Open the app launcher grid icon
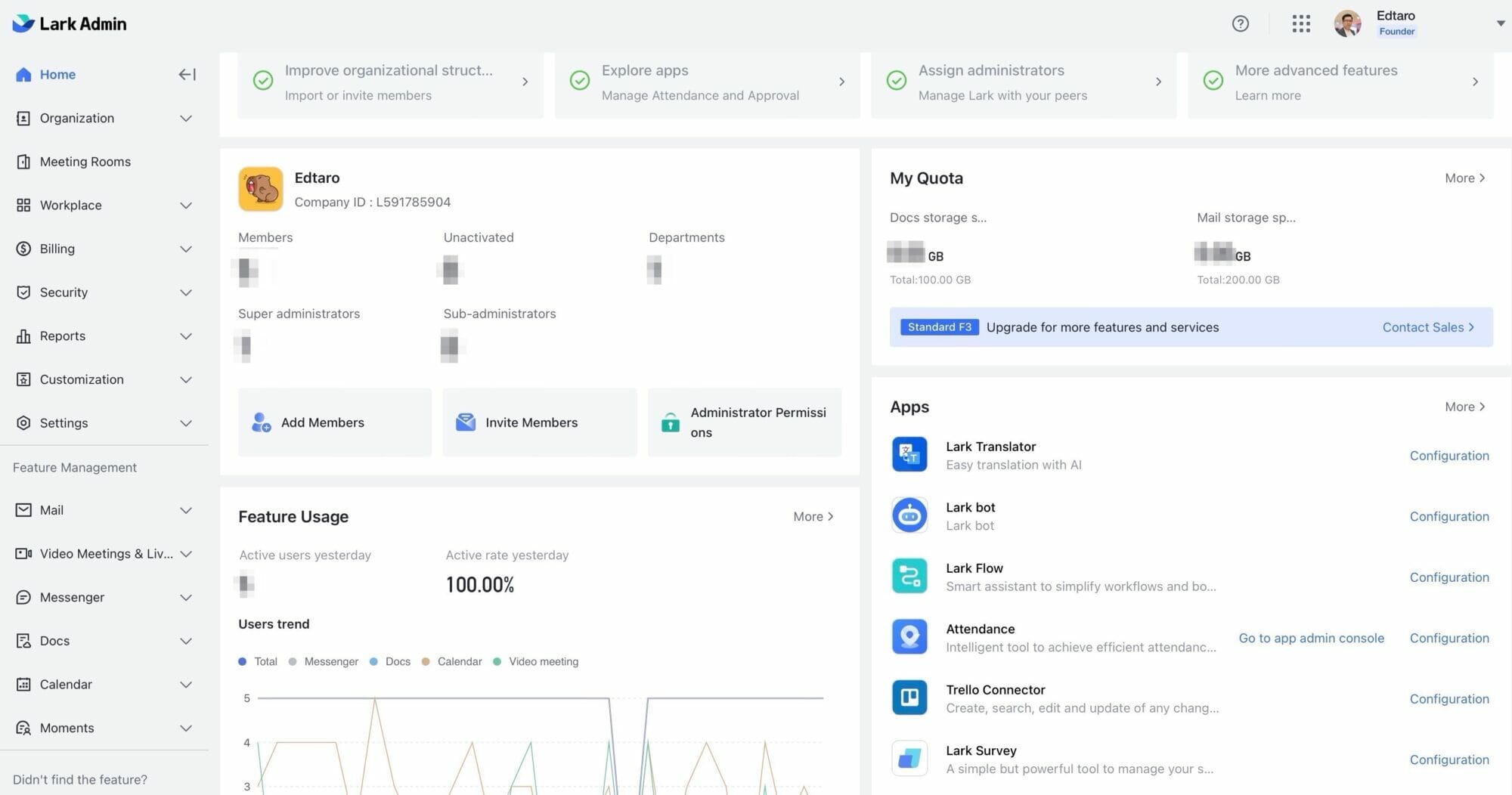This screenshot has height=795, width=1512. (1301, 23)
